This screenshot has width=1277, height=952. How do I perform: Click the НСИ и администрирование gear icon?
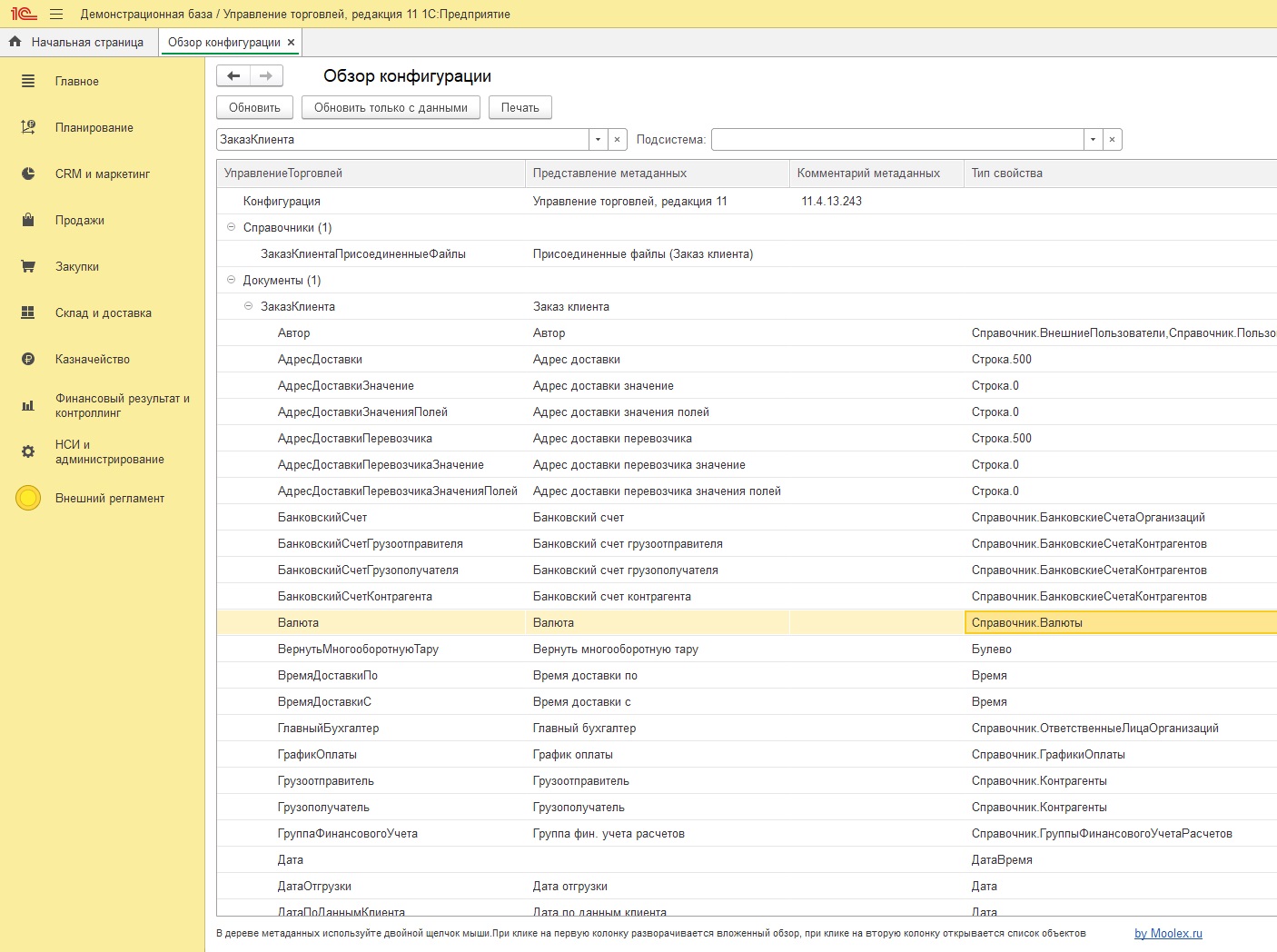click(x=28, y=451)
